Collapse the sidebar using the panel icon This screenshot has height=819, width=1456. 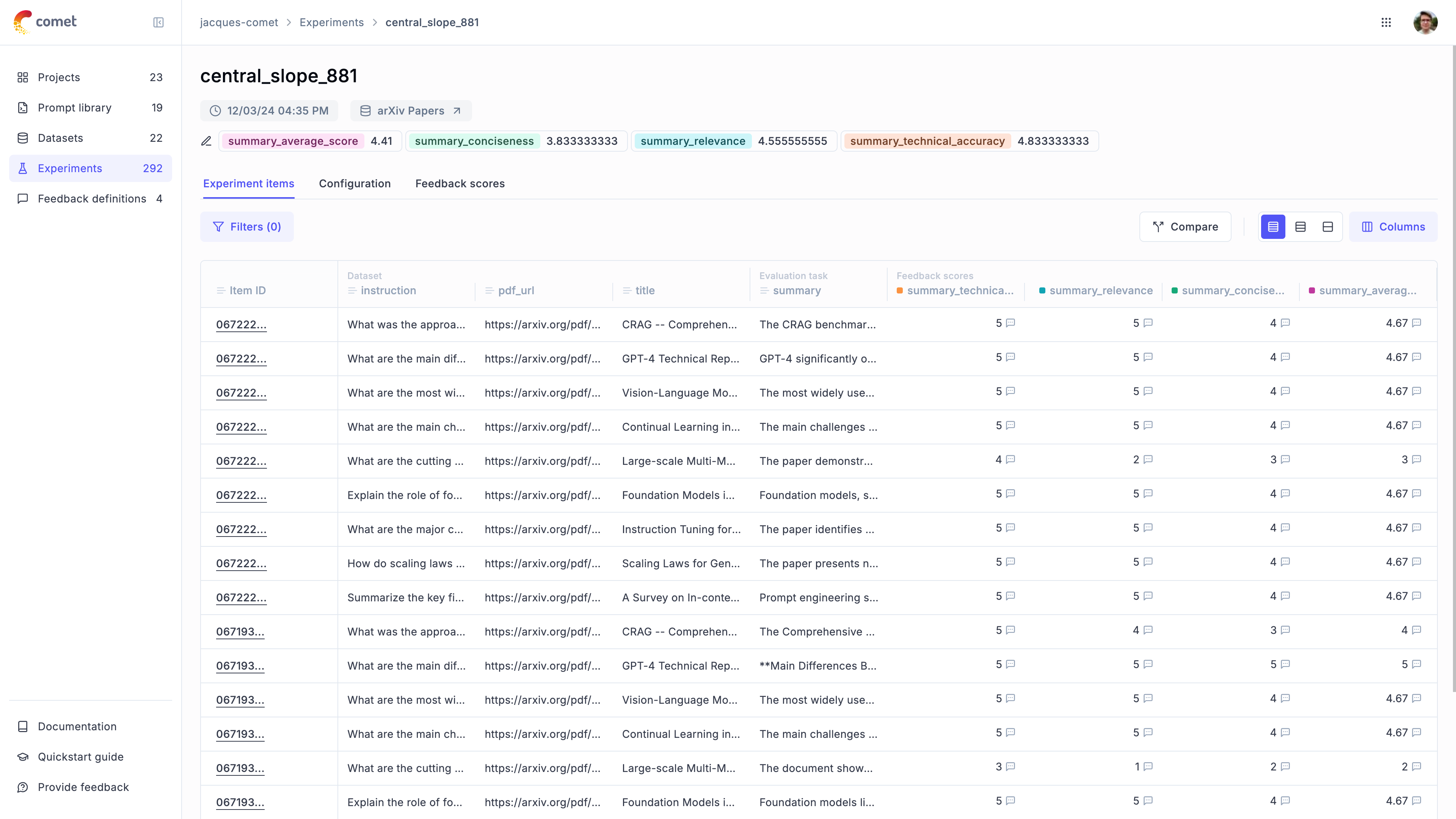158,23
